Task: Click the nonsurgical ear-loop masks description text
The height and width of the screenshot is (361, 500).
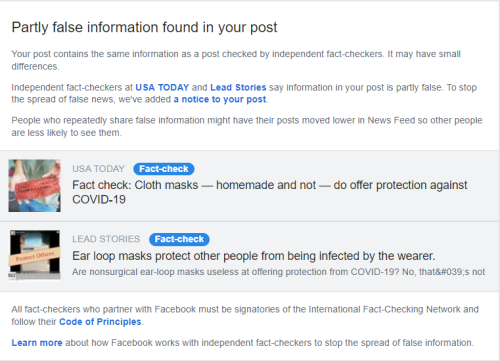Action: coord(279,272)
